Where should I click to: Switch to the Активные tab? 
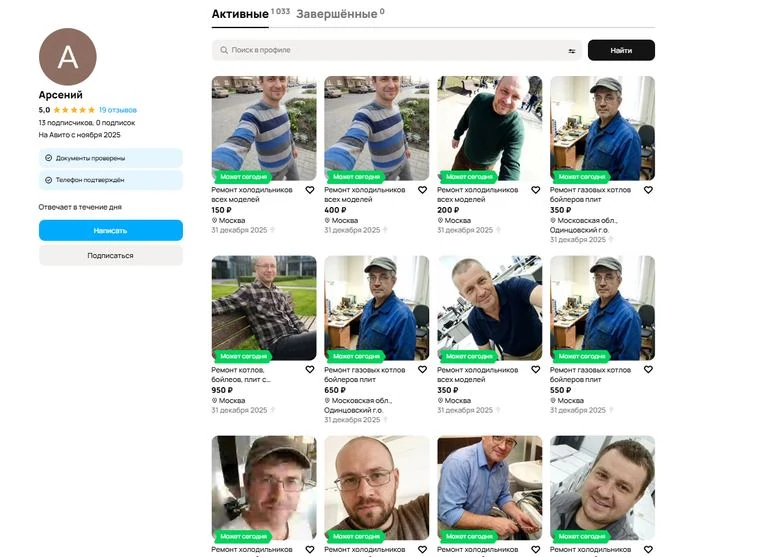[240, 14]
